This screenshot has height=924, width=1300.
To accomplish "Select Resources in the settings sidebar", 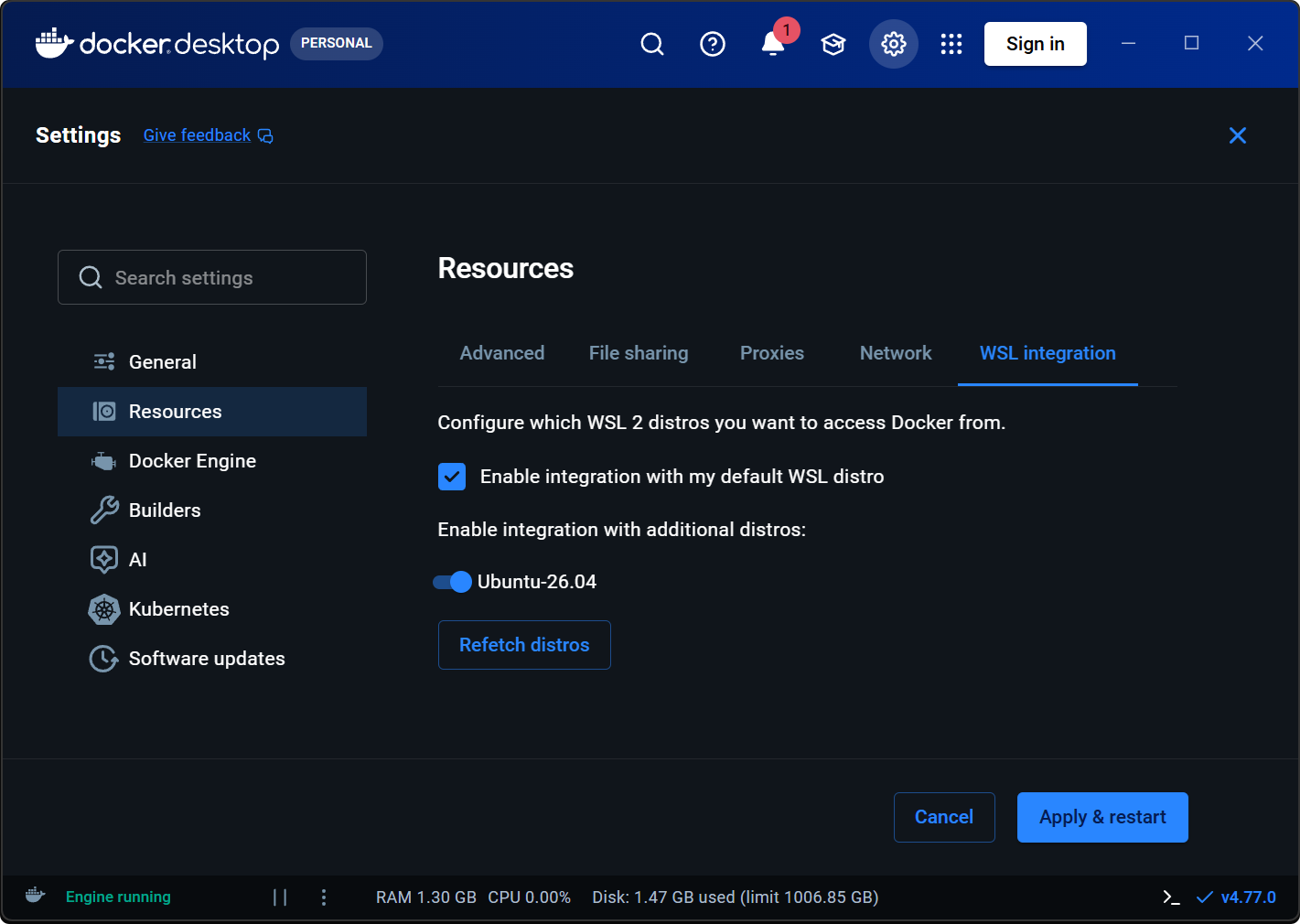I will pyautogui.click(x=212, y=412).
